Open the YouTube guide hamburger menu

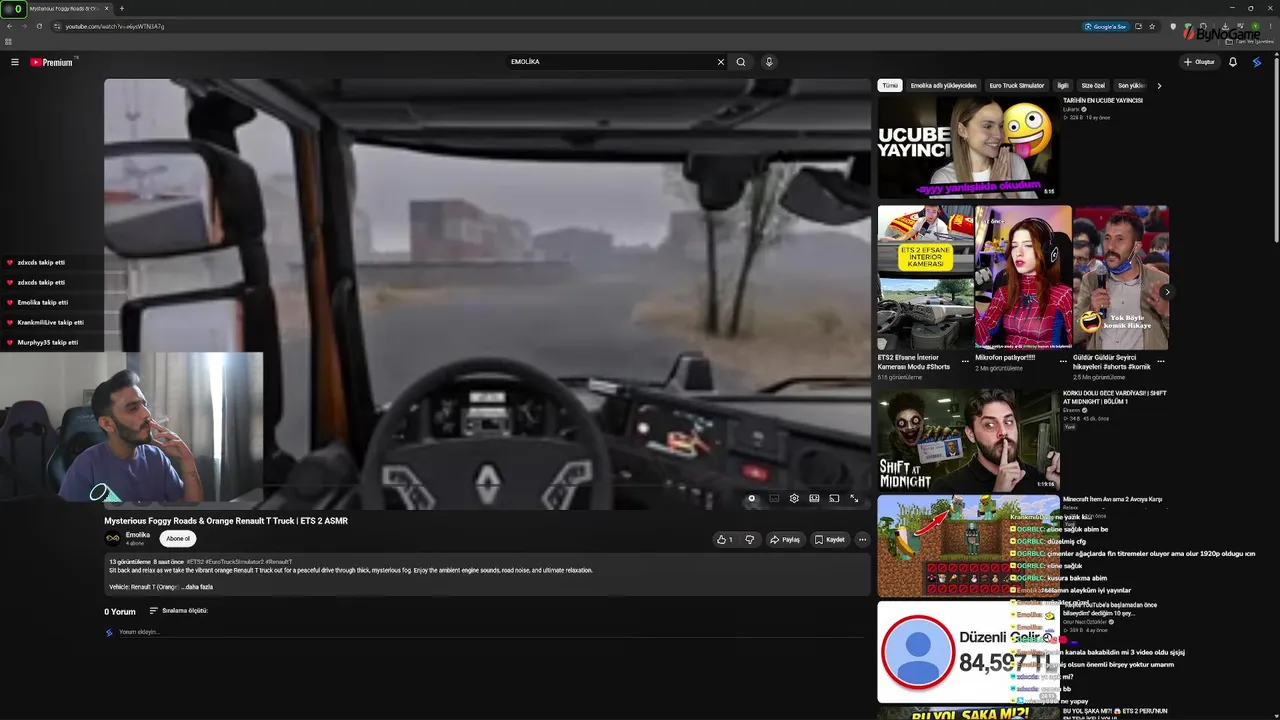(15, 62)
